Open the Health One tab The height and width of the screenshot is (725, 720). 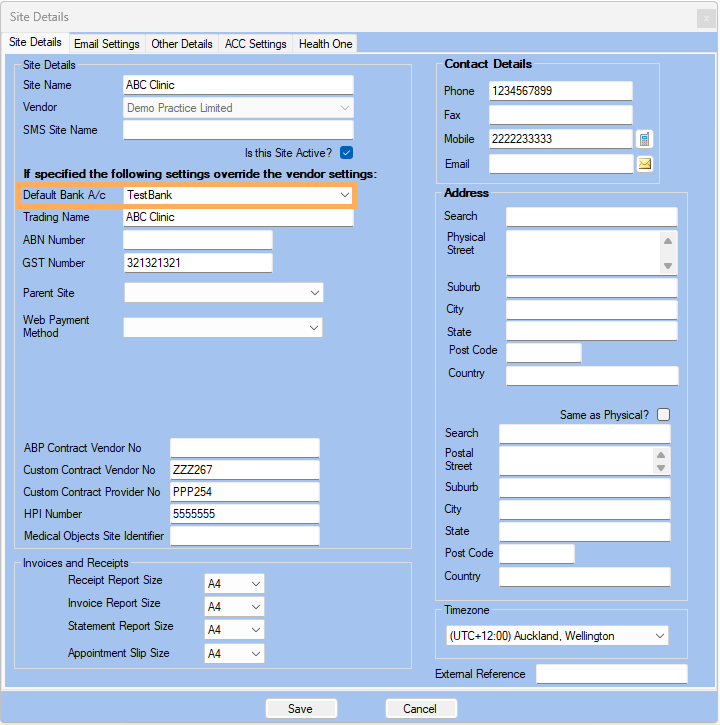click(x=325, y=44)
